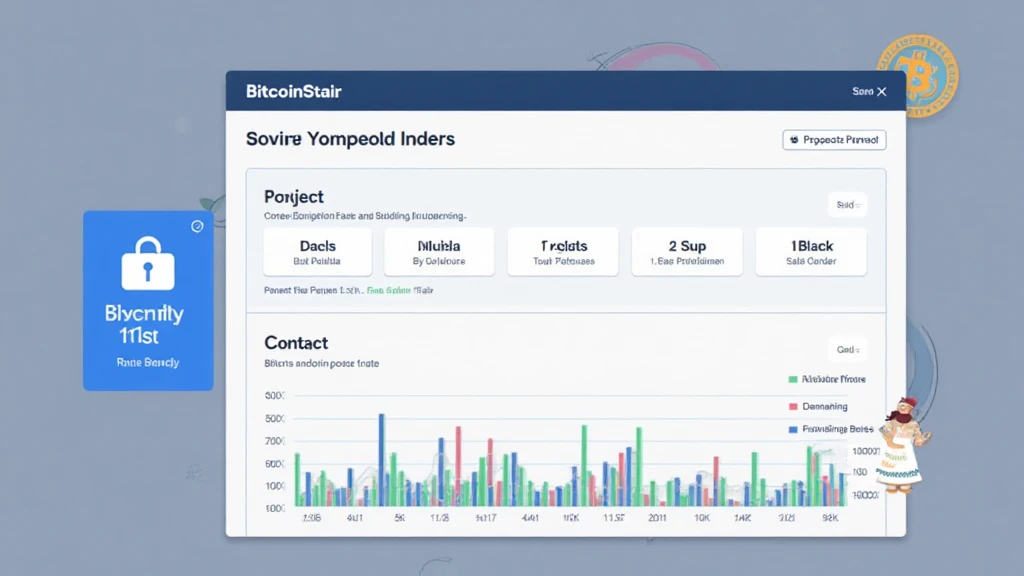
Task: Toggle the Adelebre Firoore legend series
Action: (827, 379)
